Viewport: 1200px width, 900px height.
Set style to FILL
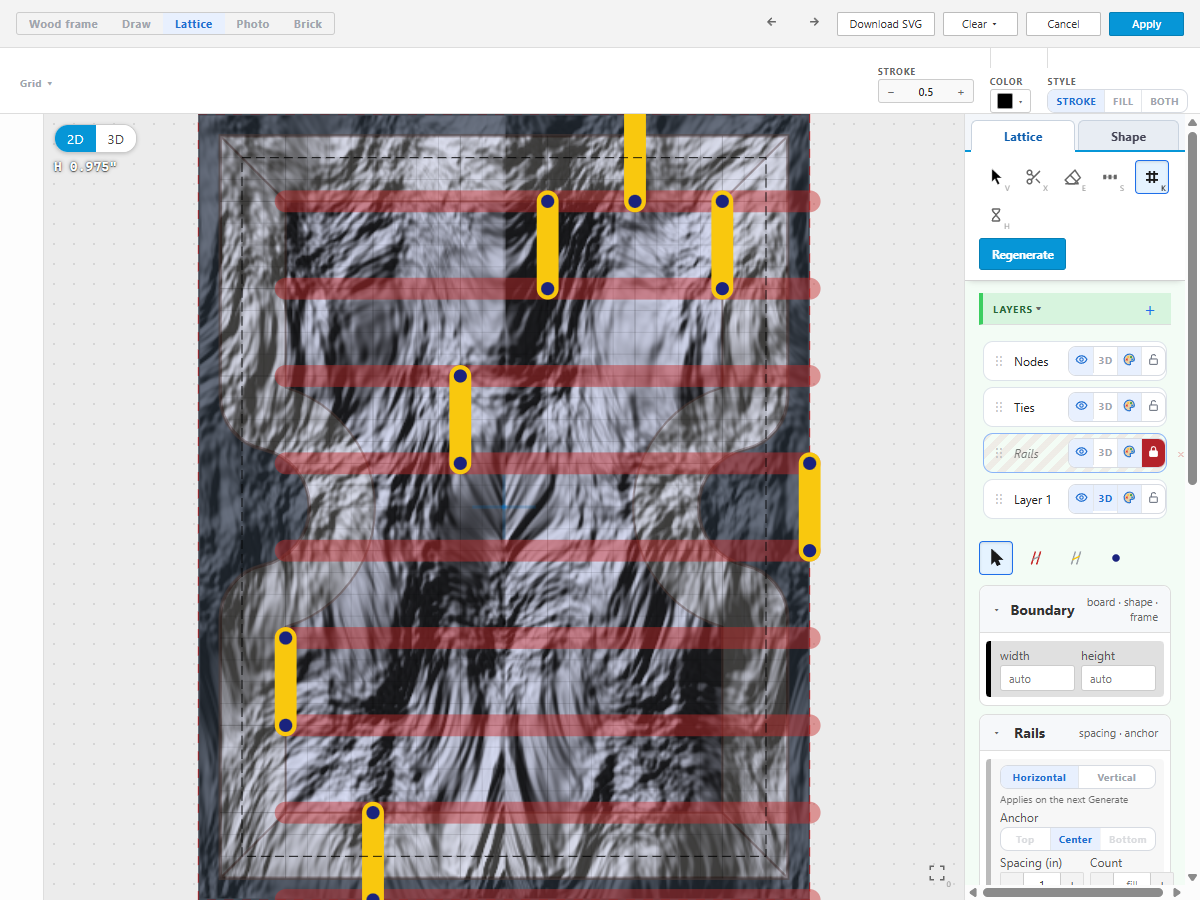[1123, 101]
